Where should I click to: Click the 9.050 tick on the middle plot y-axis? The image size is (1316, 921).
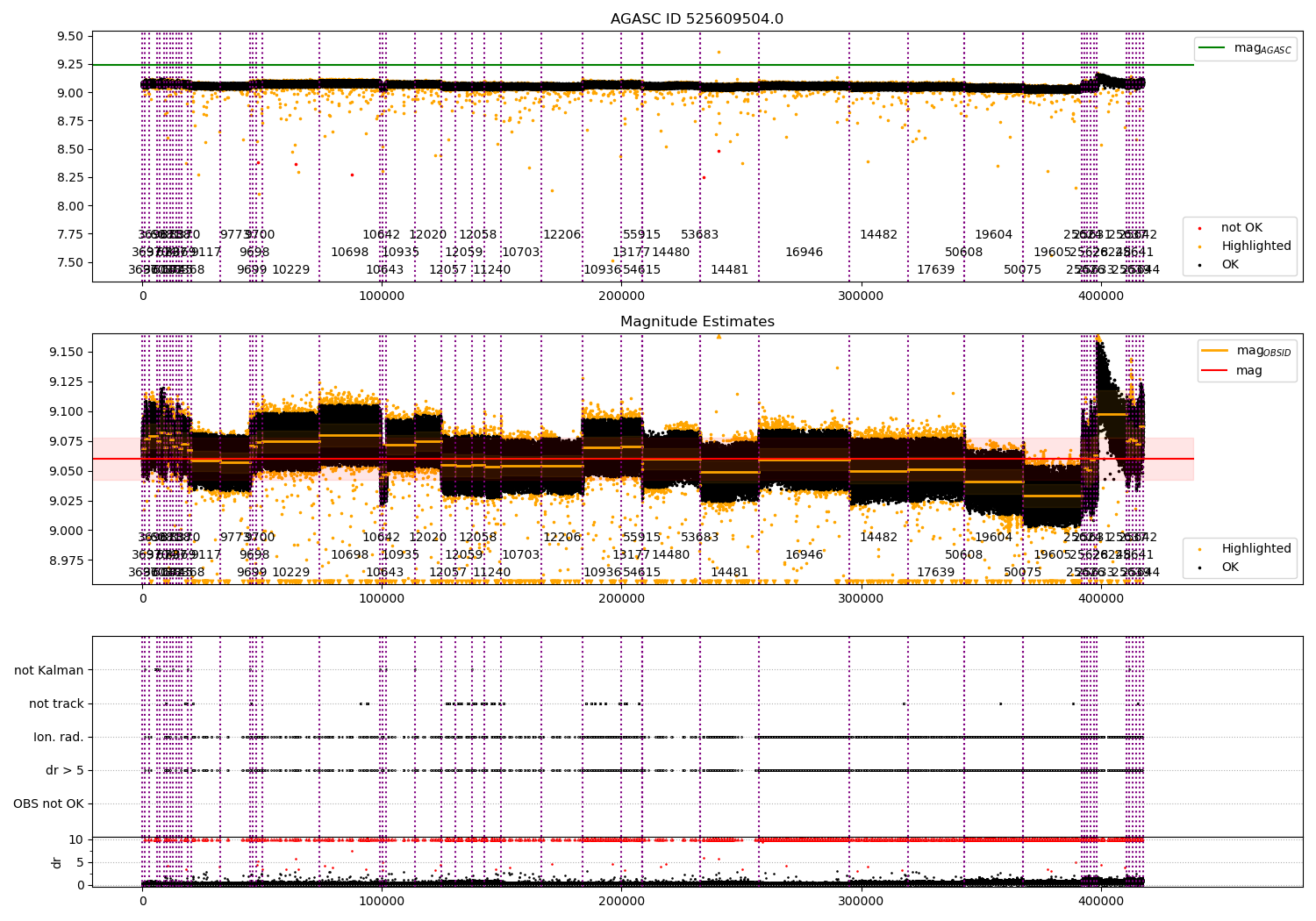coord(67,472)
